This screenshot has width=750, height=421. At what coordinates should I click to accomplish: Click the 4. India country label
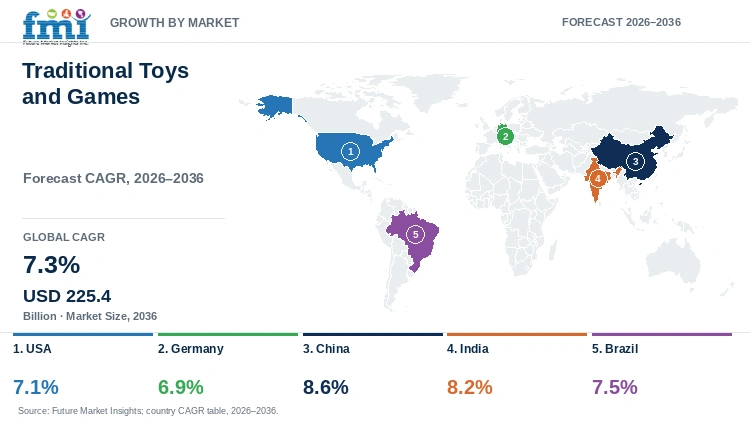point(468,349)
